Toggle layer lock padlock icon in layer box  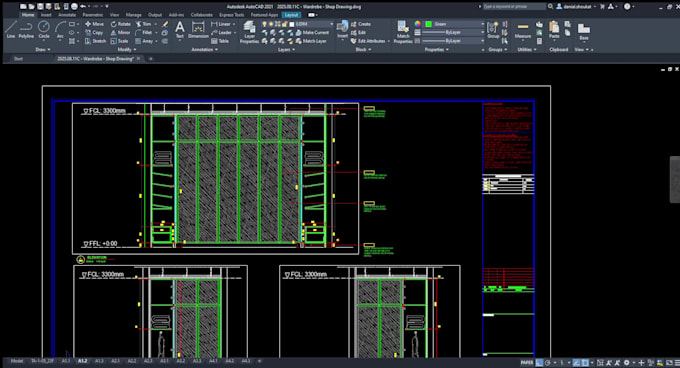pyautogui.click(x=285, y=24)
